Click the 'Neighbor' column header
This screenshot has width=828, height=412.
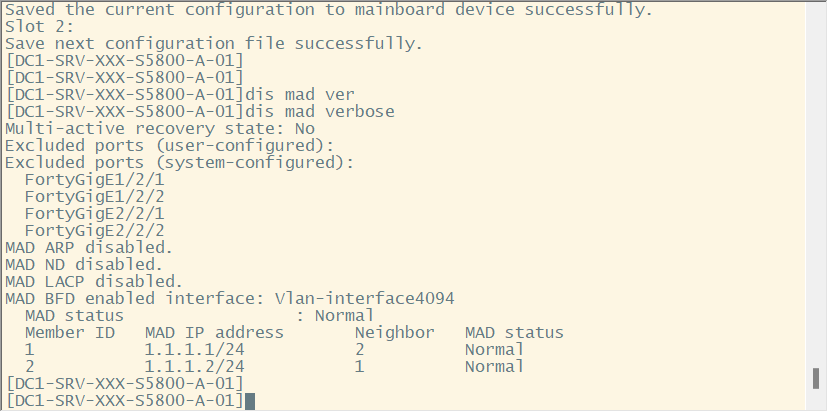tap(395, 332)
